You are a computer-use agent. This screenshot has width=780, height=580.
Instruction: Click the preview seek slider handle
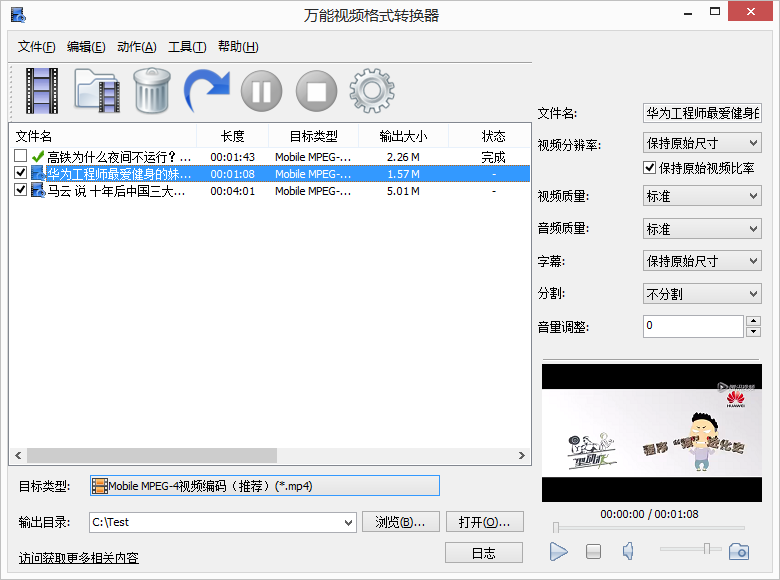[556, 527]
